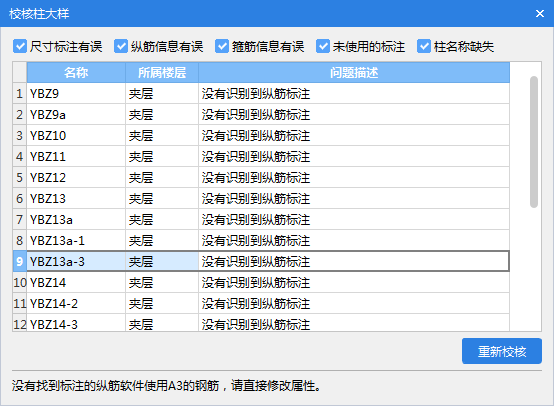
Task: Select the YBZ10 name cell
Action: click(x=76, y=136)
